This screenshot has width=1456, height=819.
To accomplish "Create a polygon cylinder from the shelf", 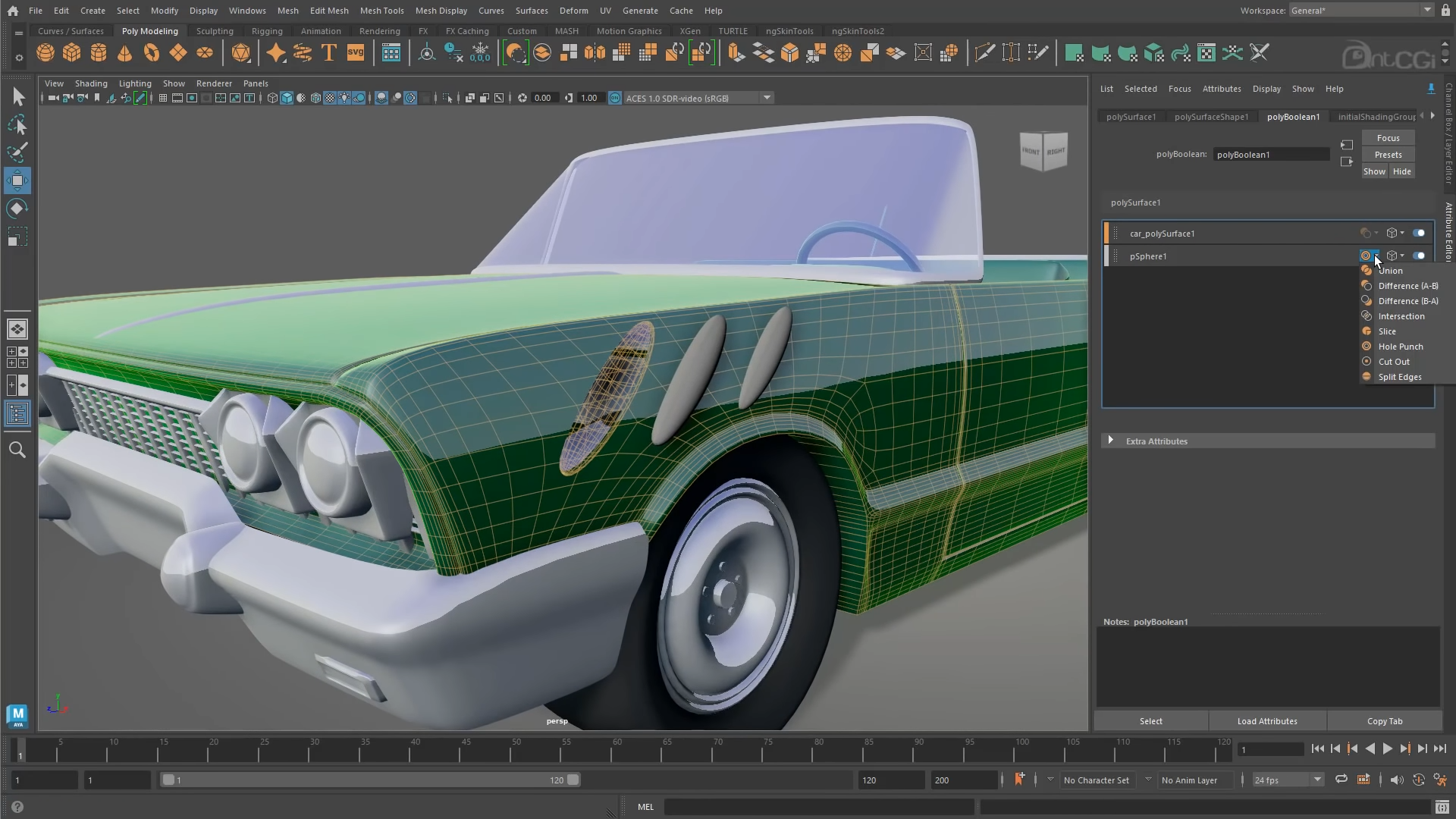I will click(99, 53).
